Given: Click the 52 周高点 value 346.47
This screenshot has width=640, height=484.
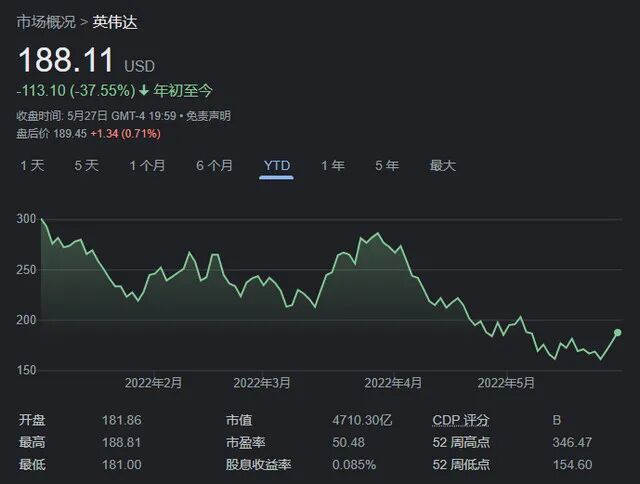Looking at the screenshot, I should pyautogui.click(x=572, y=442).
